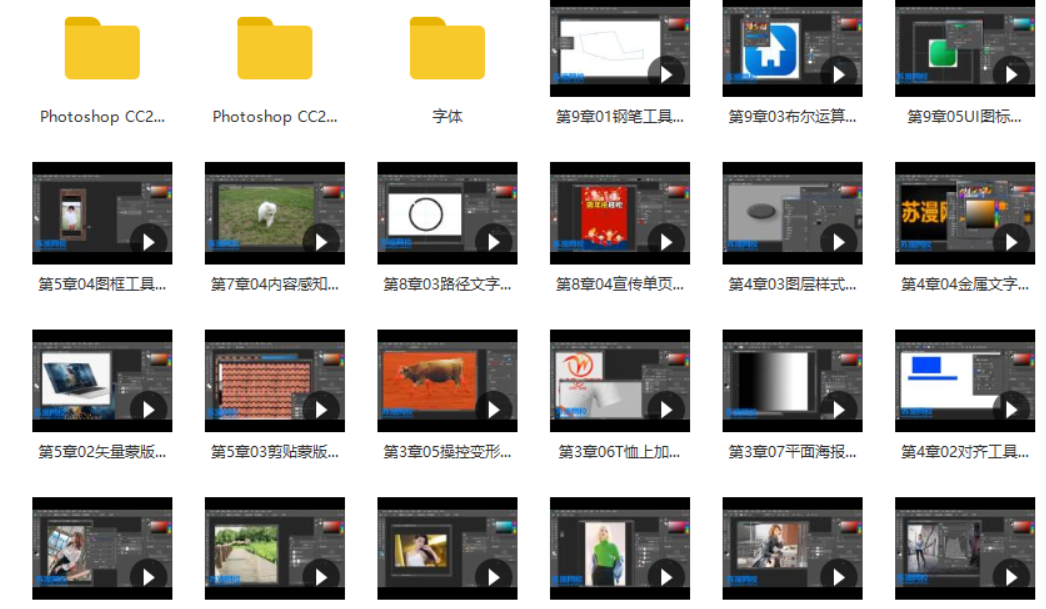Play button on 第5章03剪贴蒙版 video
This screenshot has width=1046, height=609.
pos(321,409)
